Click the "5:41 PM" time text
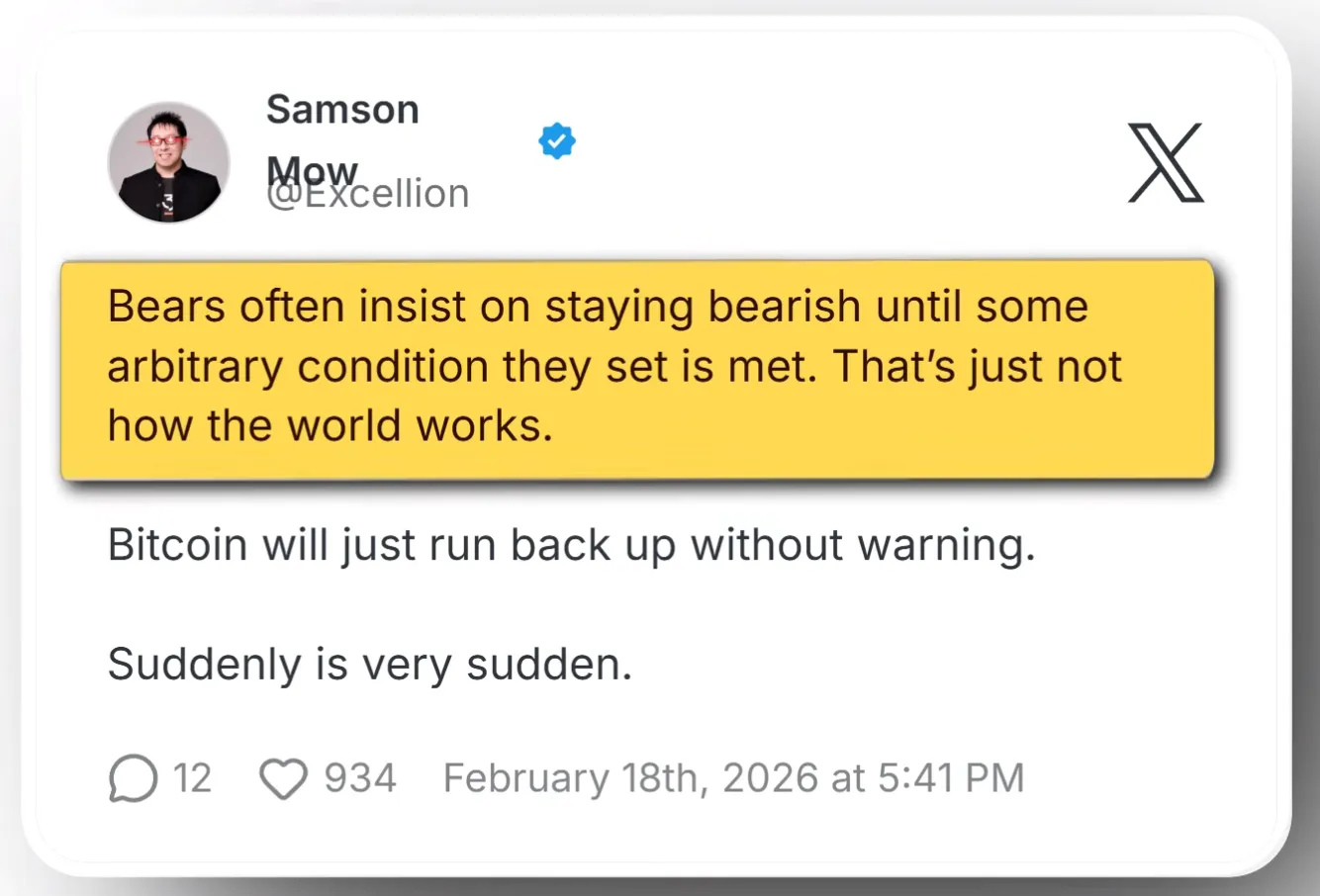Screen dimensions: 1320x896 click(x=950, y=778)
